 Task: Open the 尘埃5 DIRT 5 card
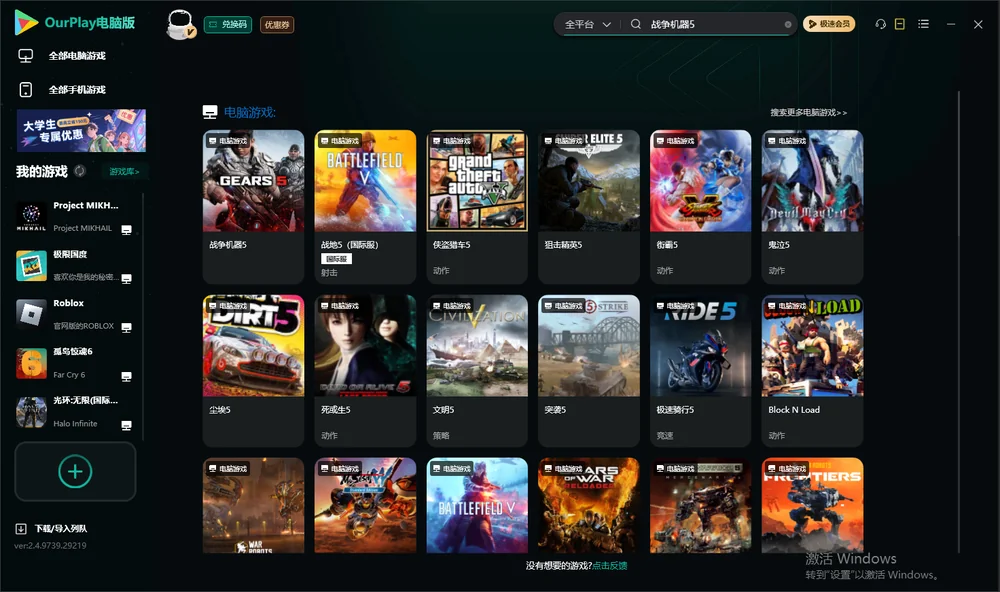click(x=253, y=371)
